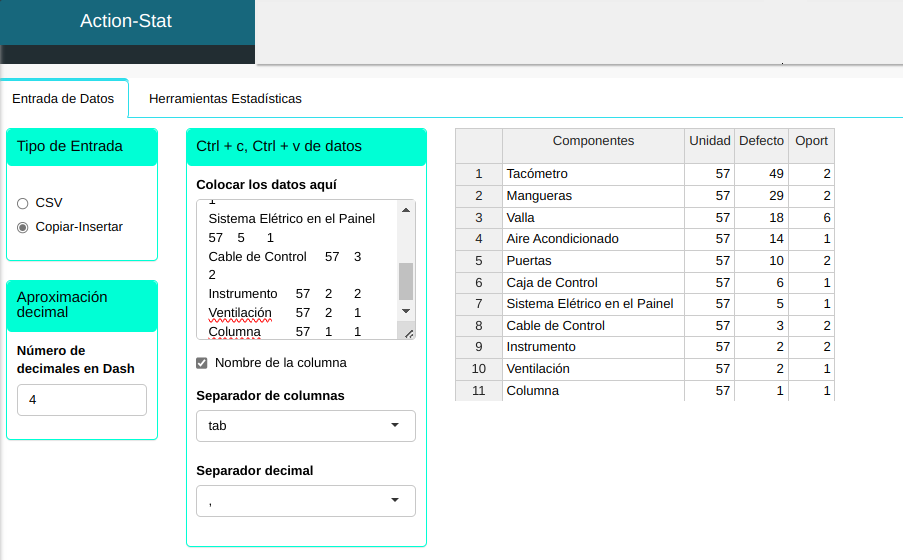
Task: Click the text area scrollbar thumb
Action: pyautogui.click(x=405, y=281)
